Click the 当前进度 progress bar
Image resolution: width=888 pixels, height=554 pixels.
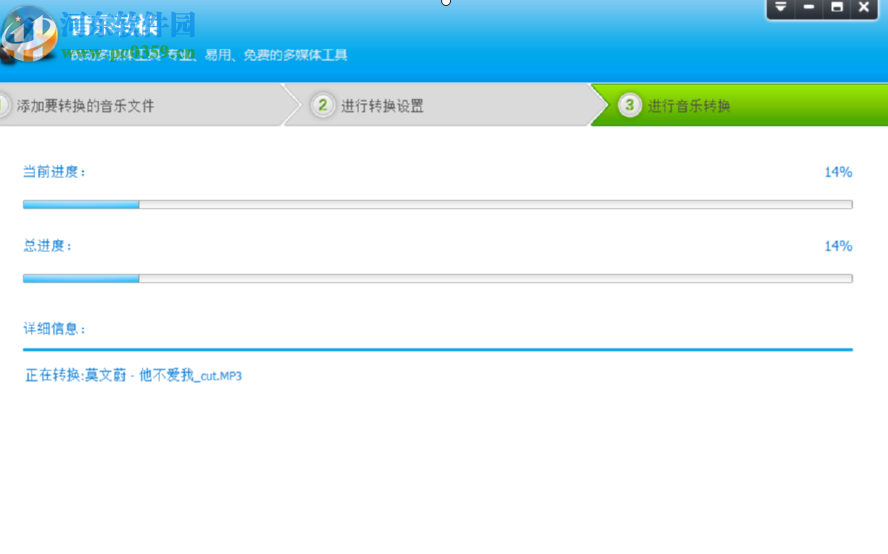click(438, 204)
